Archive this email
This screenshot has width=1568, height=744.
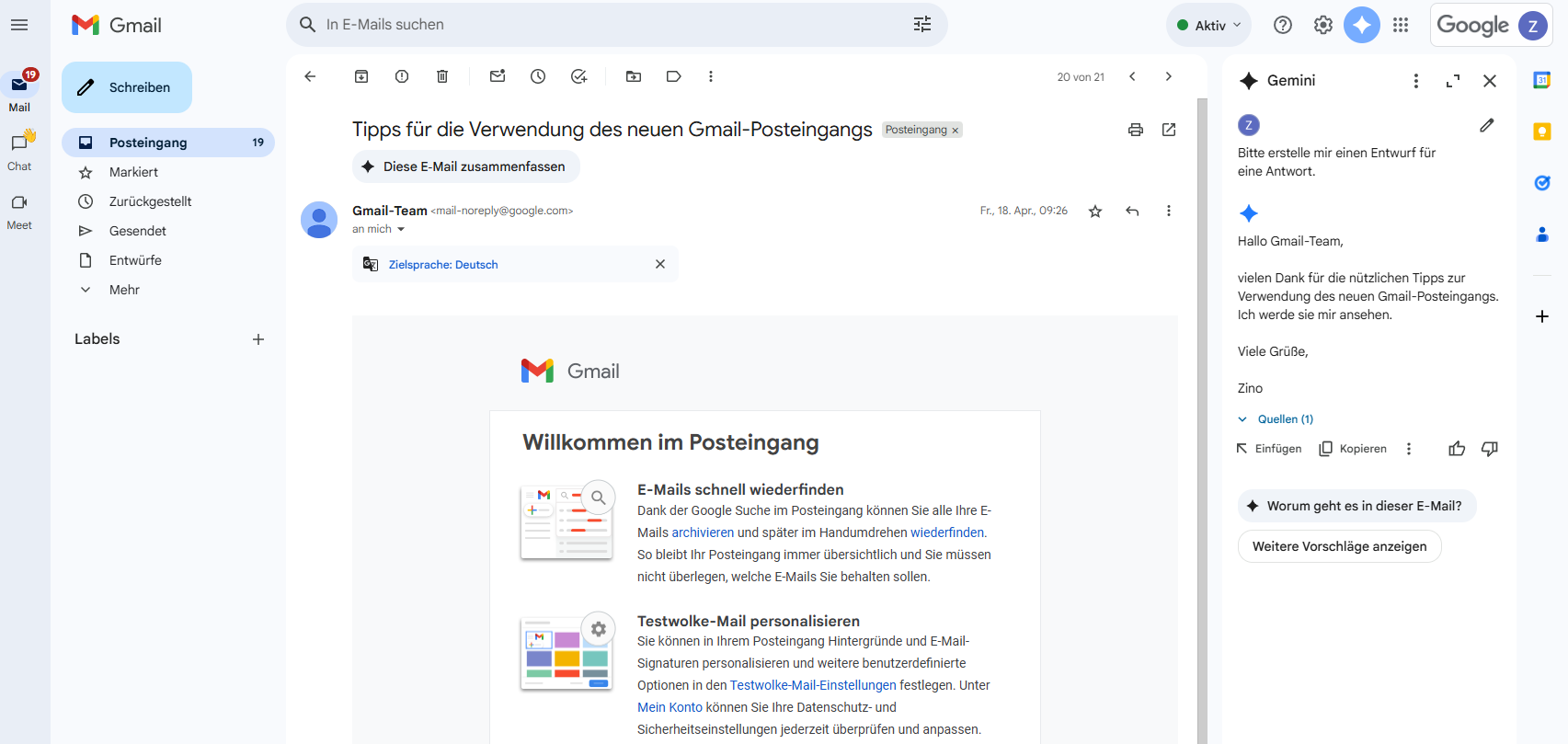point(361,76)
